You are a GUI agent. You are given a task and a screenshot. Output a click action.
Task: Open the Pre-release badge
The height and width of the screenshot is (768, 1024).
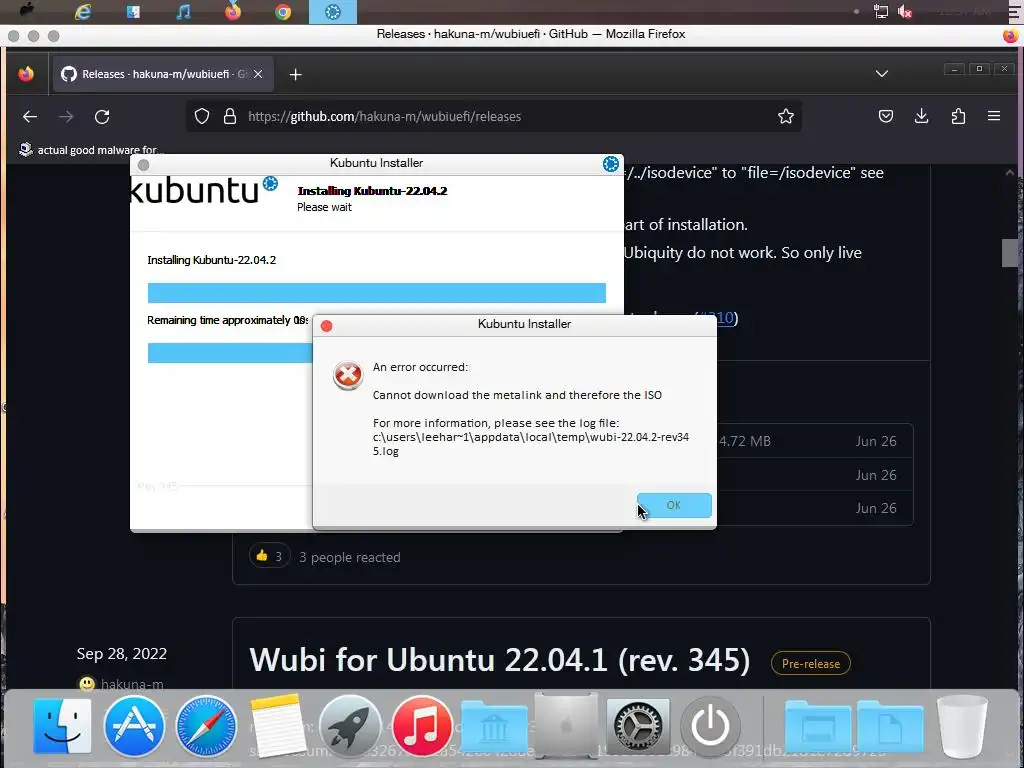pyautogui.click(x=810, y=664)
